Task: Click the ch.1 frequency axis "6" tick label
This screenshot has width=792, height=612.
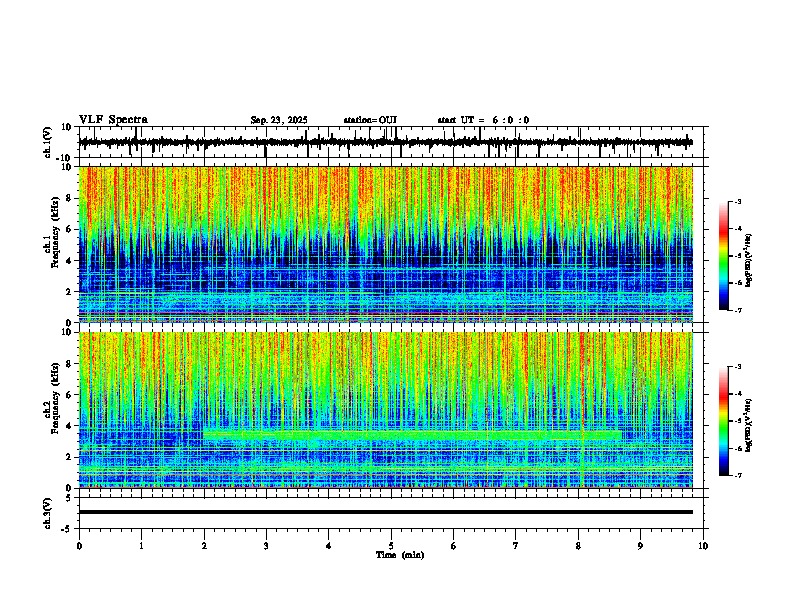Action: (69, 229)
